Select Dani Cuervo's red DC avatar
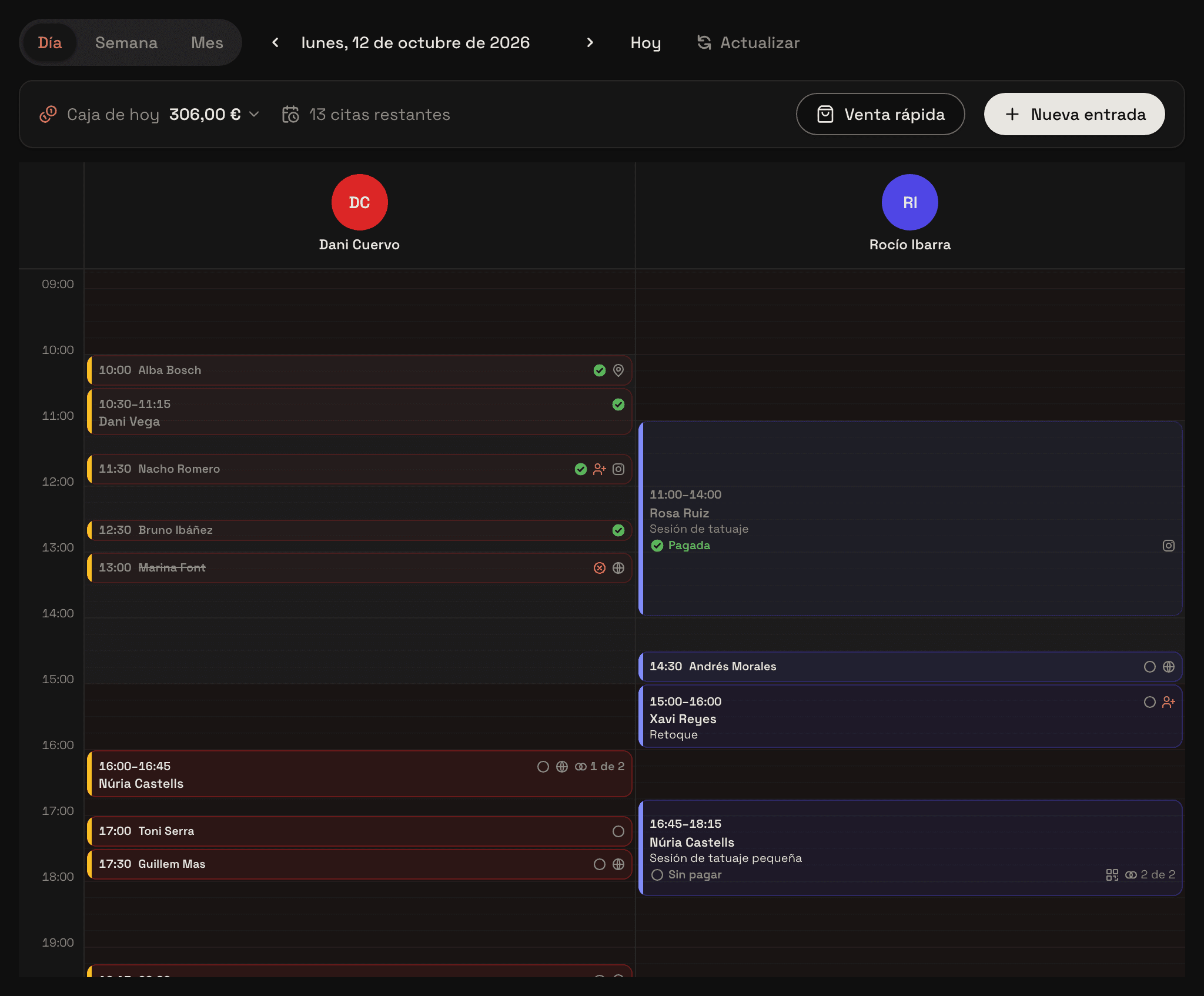This screenshot has width=1204, height=996. 359,202
